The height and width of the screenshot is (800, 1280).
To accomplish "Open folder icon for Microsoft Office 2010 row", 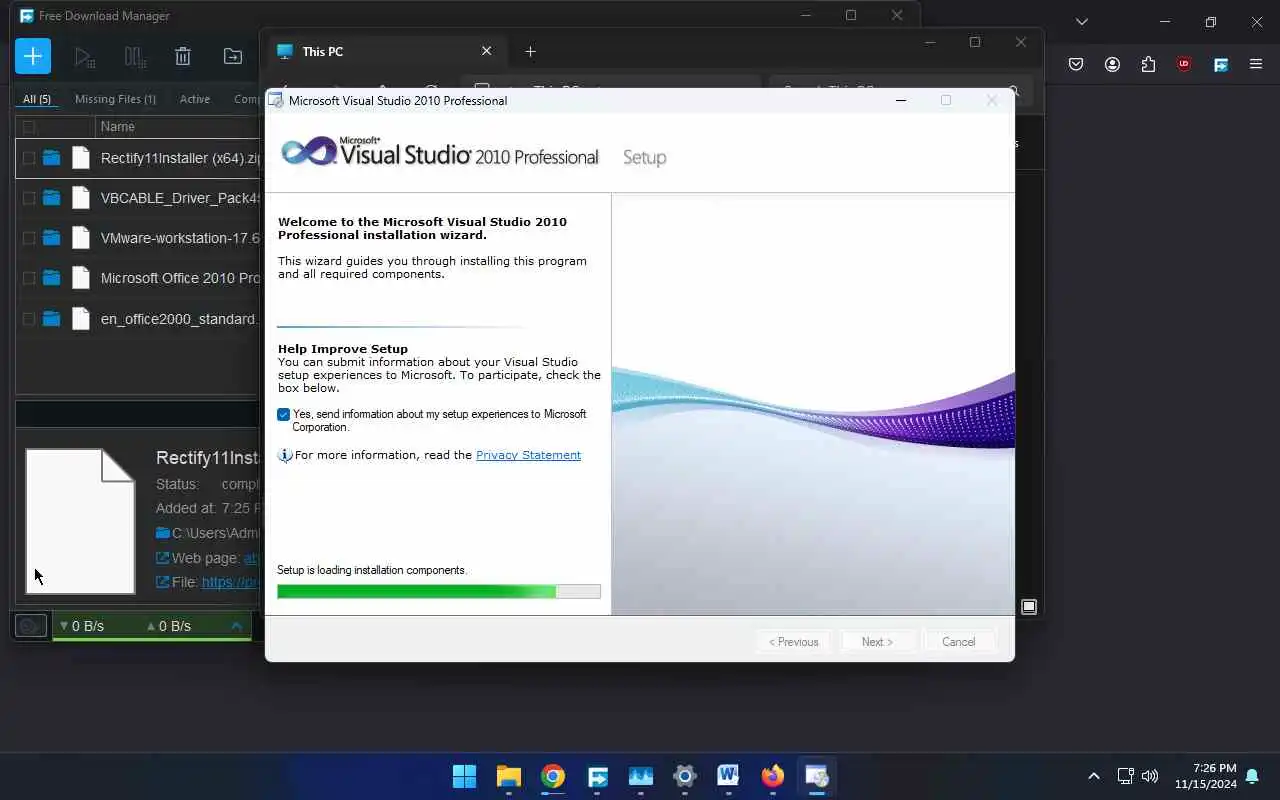I will point(51,278).
